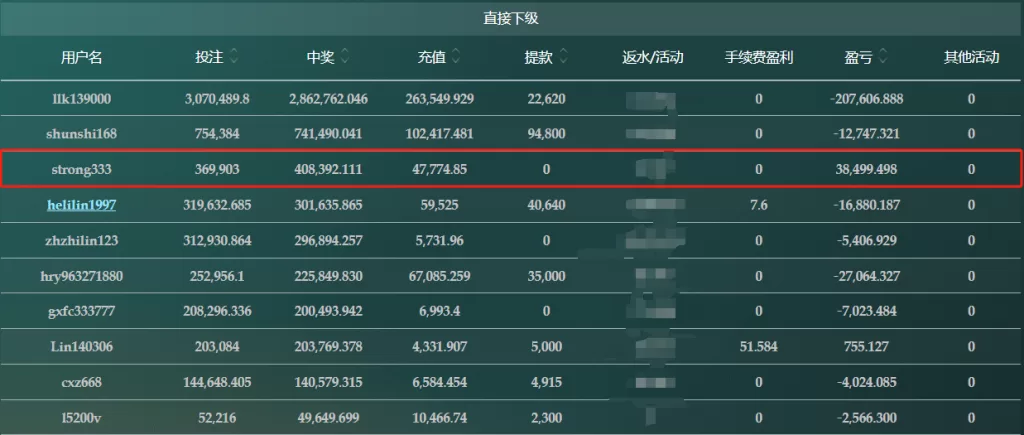Sort by 中奖 column sort icon

click(x=345, y=58)
